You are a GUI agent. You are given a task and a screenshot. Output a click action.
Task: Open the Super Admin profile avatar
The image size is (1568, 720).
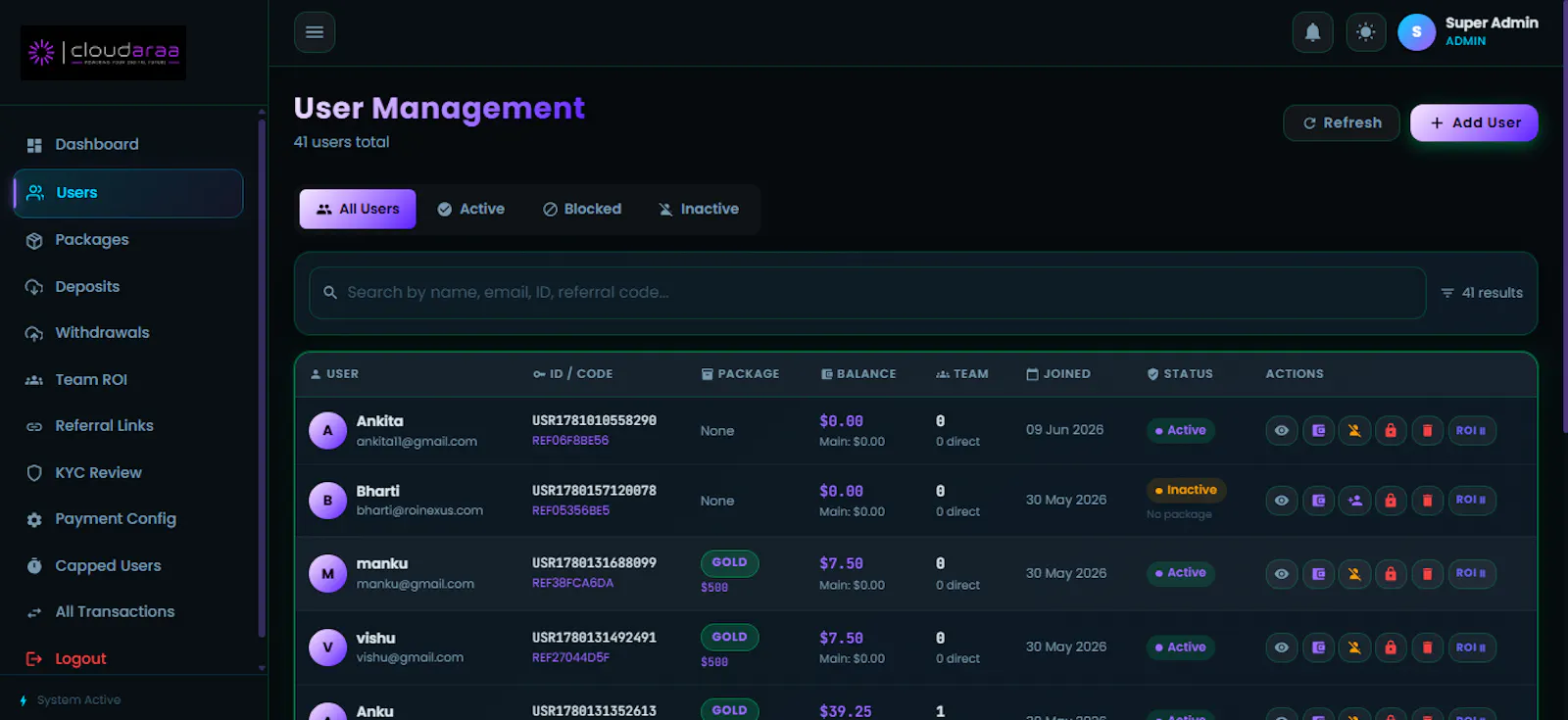click(x=1416, y=32)
